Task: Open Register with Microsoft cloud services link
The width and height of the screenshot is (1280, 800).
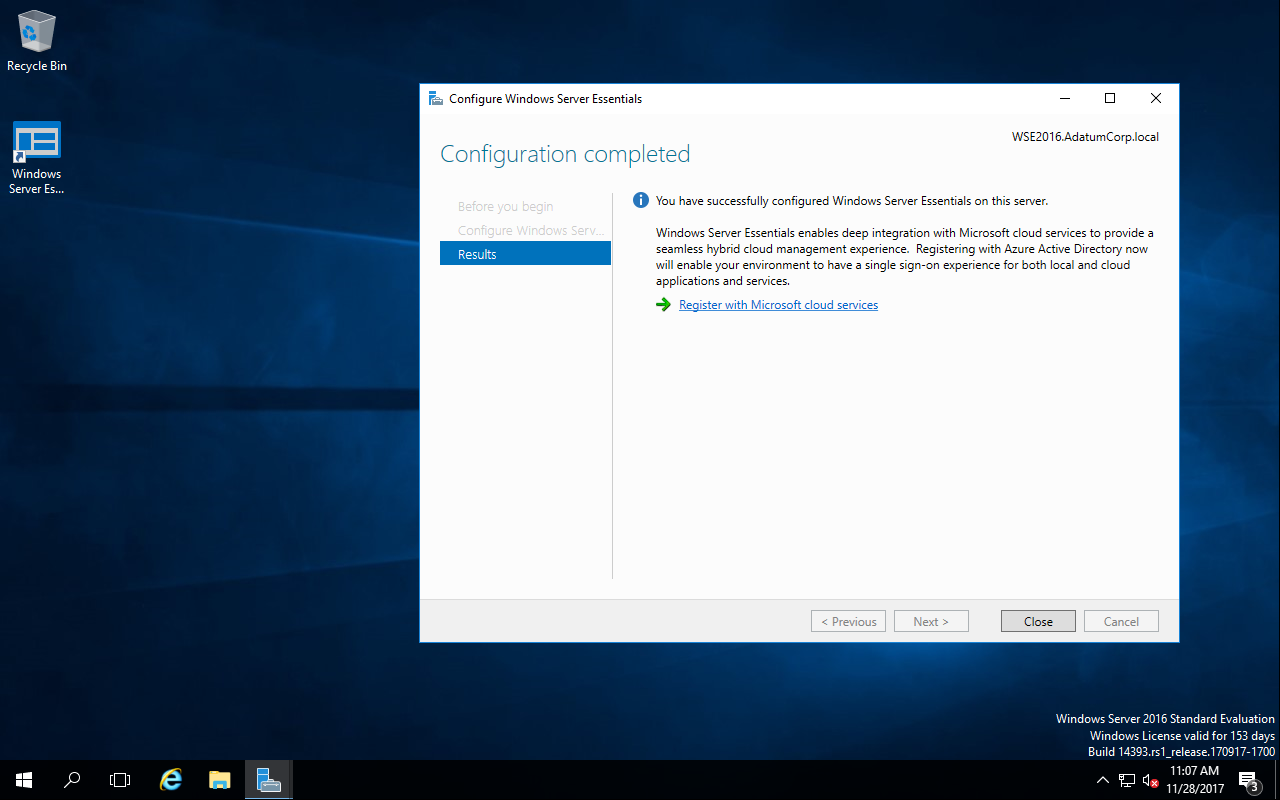Action: pyautogui.click(x=778, y=305)
